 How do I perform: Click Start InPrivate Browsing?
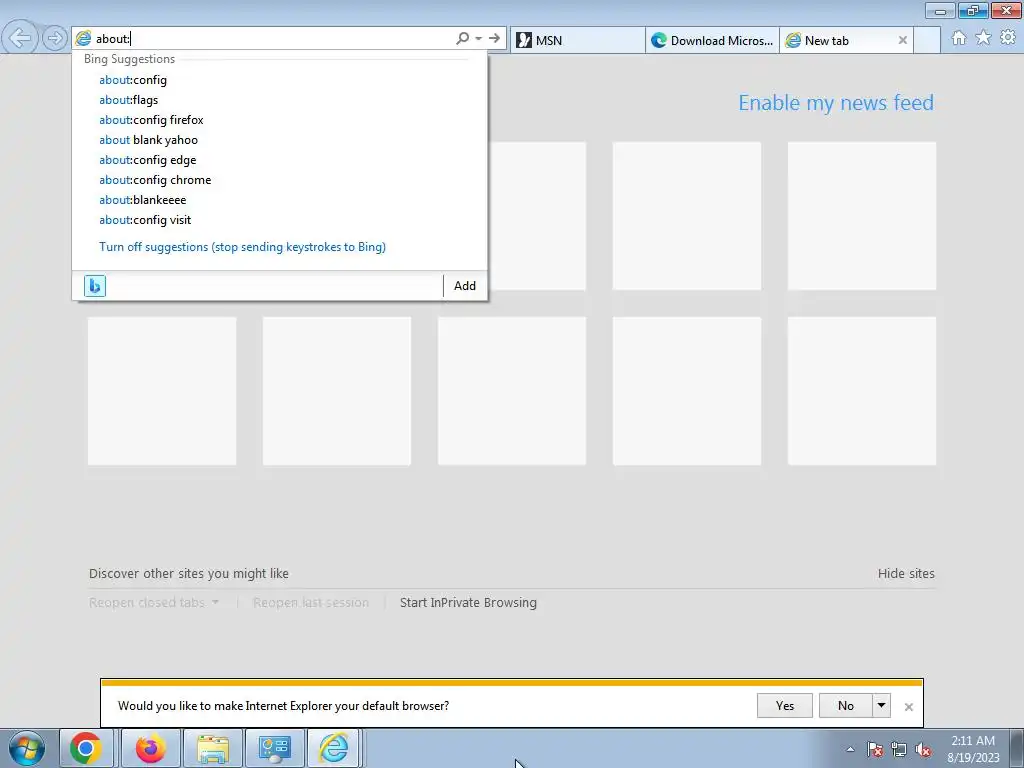(468, 603)
